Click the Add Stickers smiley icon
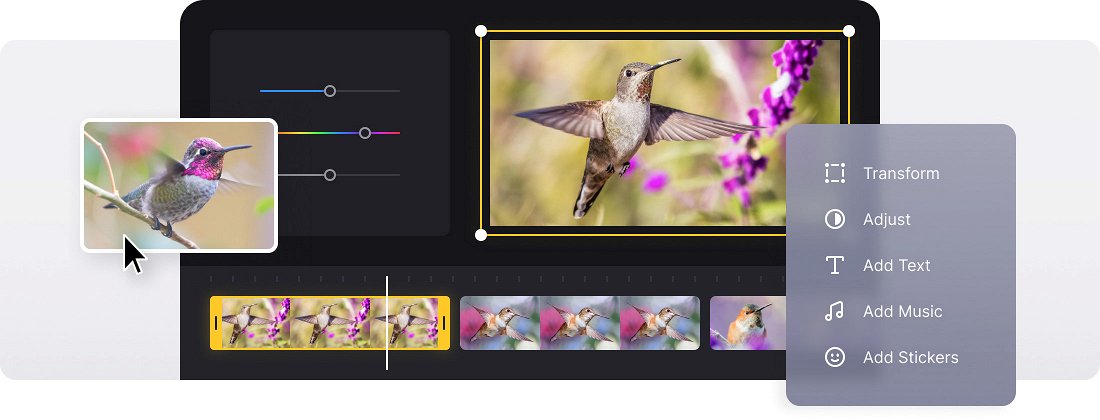This screenshot has width=1100, height=420. tap(835, 358)
